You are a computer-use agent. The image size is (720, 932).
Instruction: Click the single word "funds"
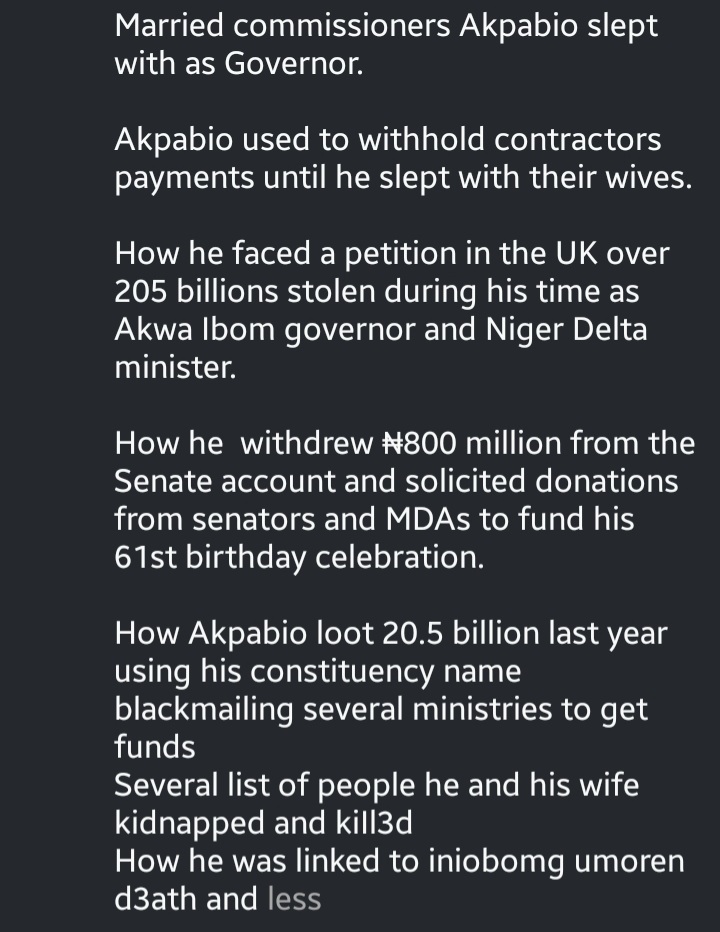(x=155, y=747)
